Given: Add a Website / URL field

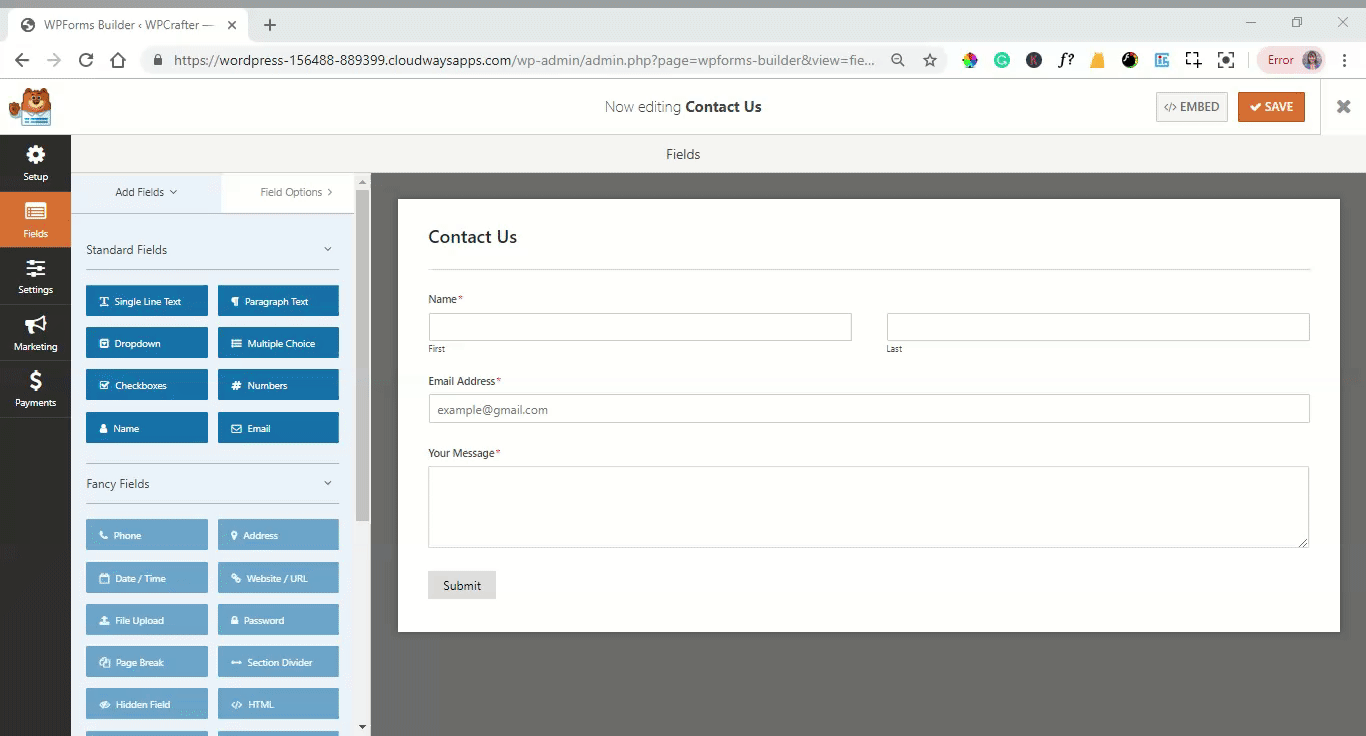Looking at the screenshot, I should 278,578.
